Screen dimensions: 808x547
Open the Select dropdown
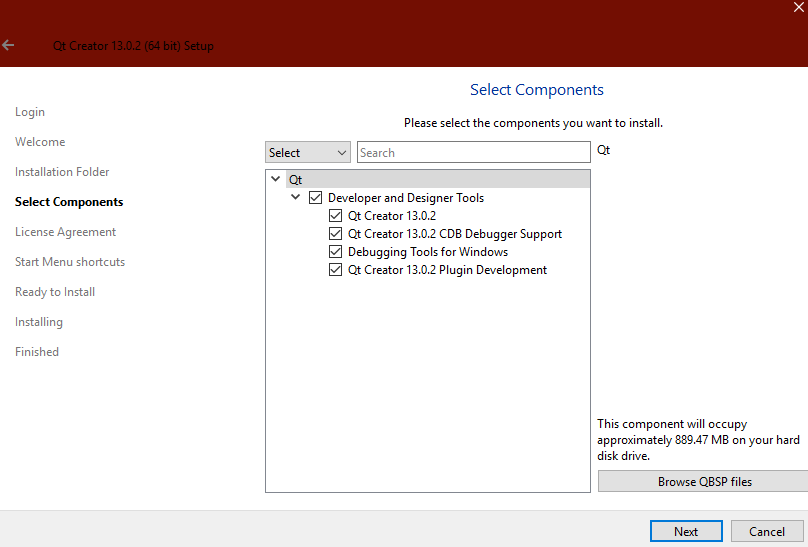[308, 152]
